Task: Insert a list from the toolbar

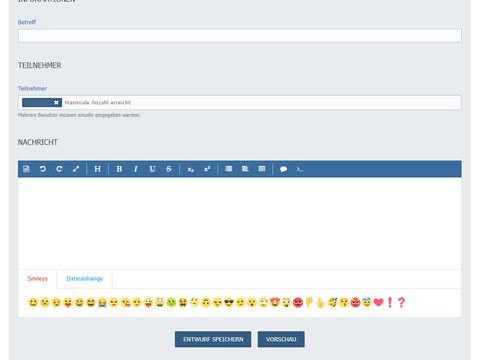Action: coord(228,169)
